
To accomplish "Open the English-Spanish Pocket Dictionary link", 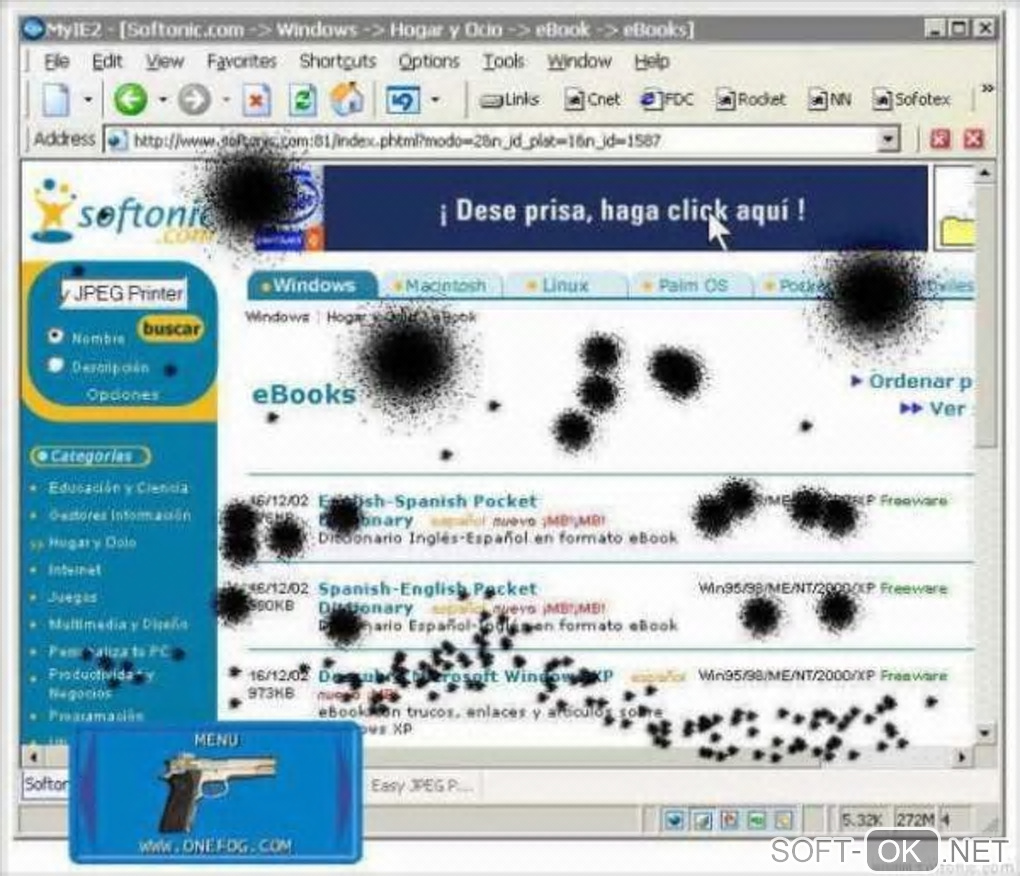I will point(427,510).
